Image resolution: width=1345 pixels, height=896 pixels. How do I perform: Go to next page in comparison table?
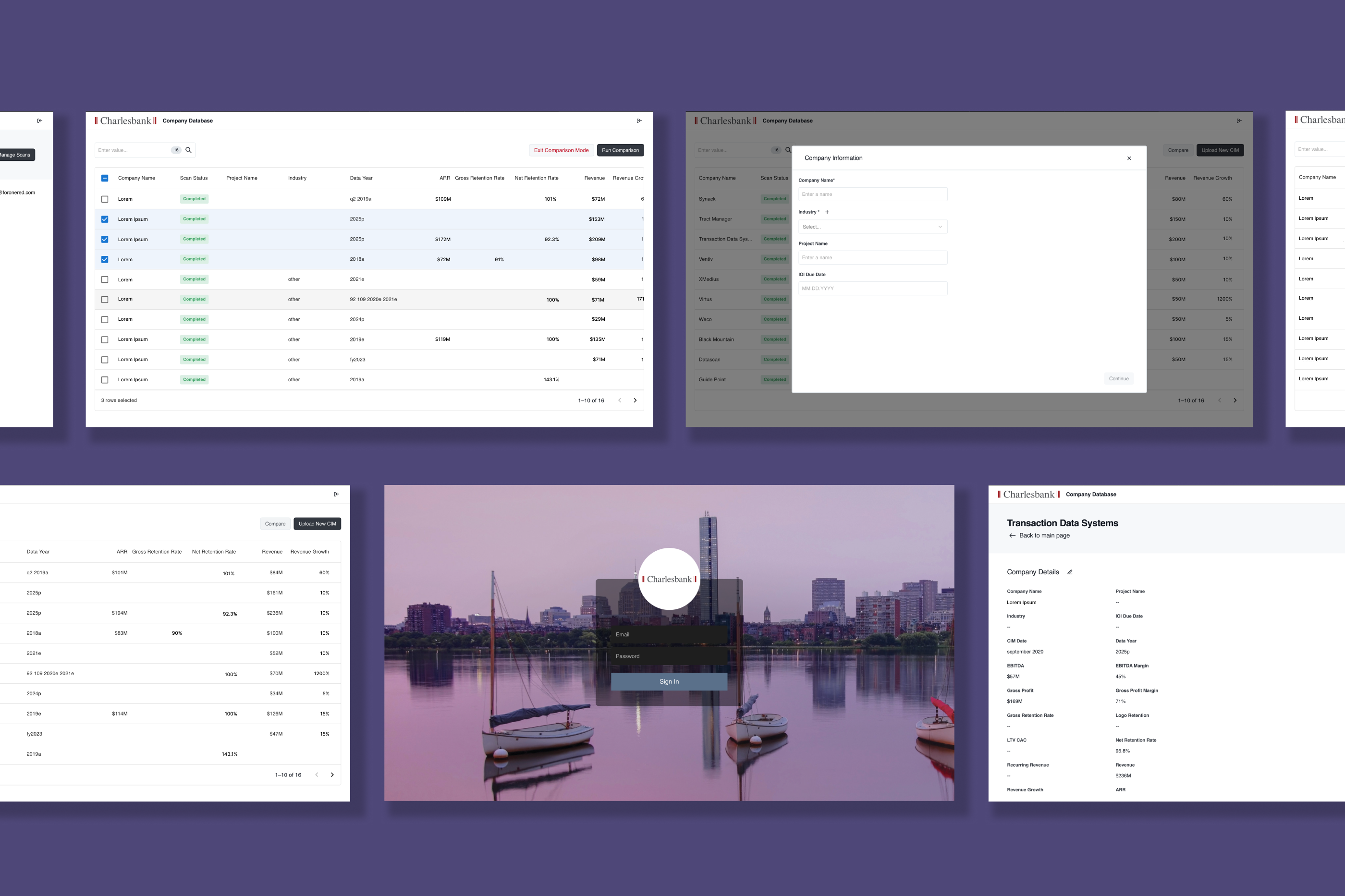(635, 400)
